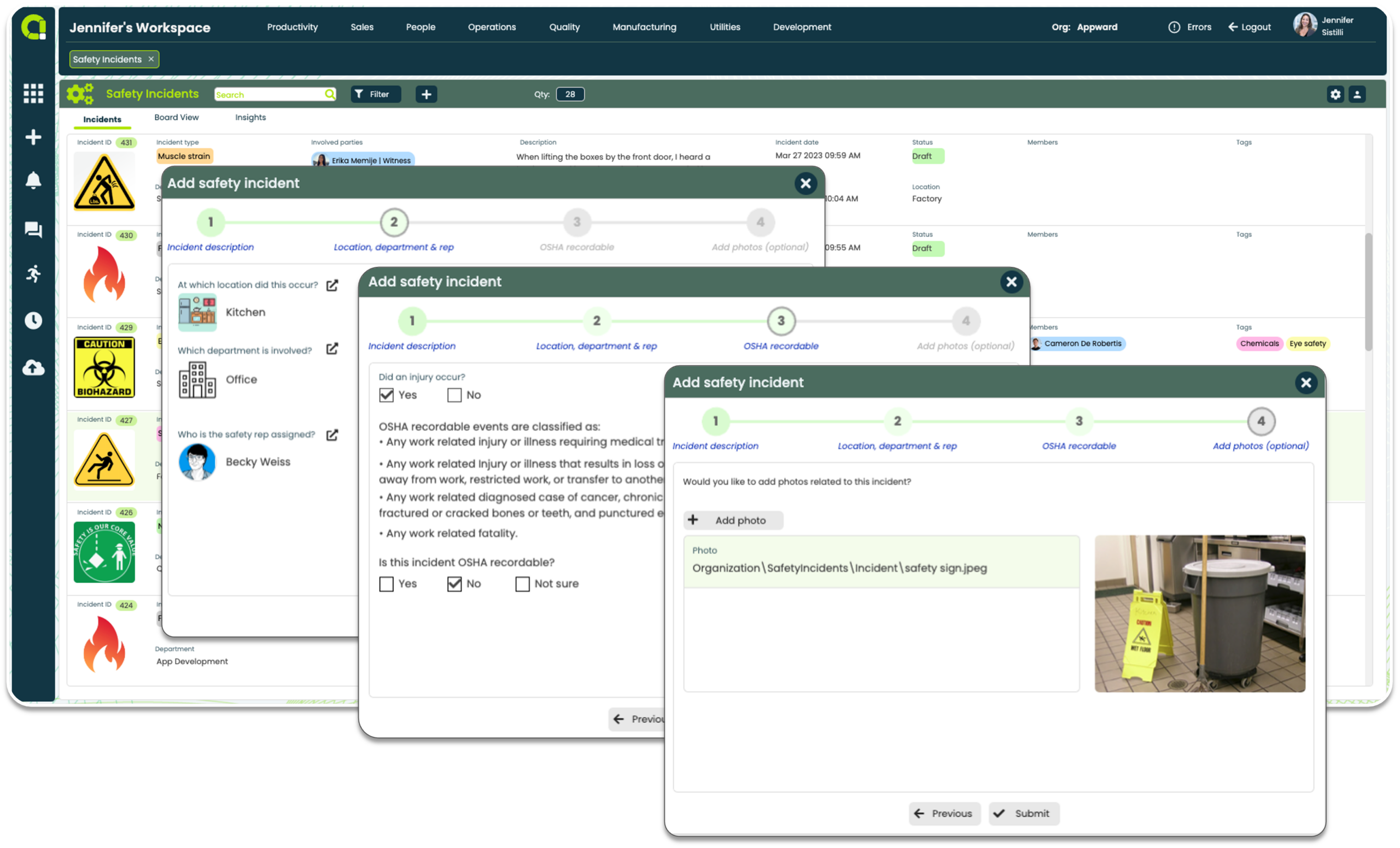The image size is (1400, 848).
Task: Click the Previous button in step 4 modal
Action: (x=943, y=813)
